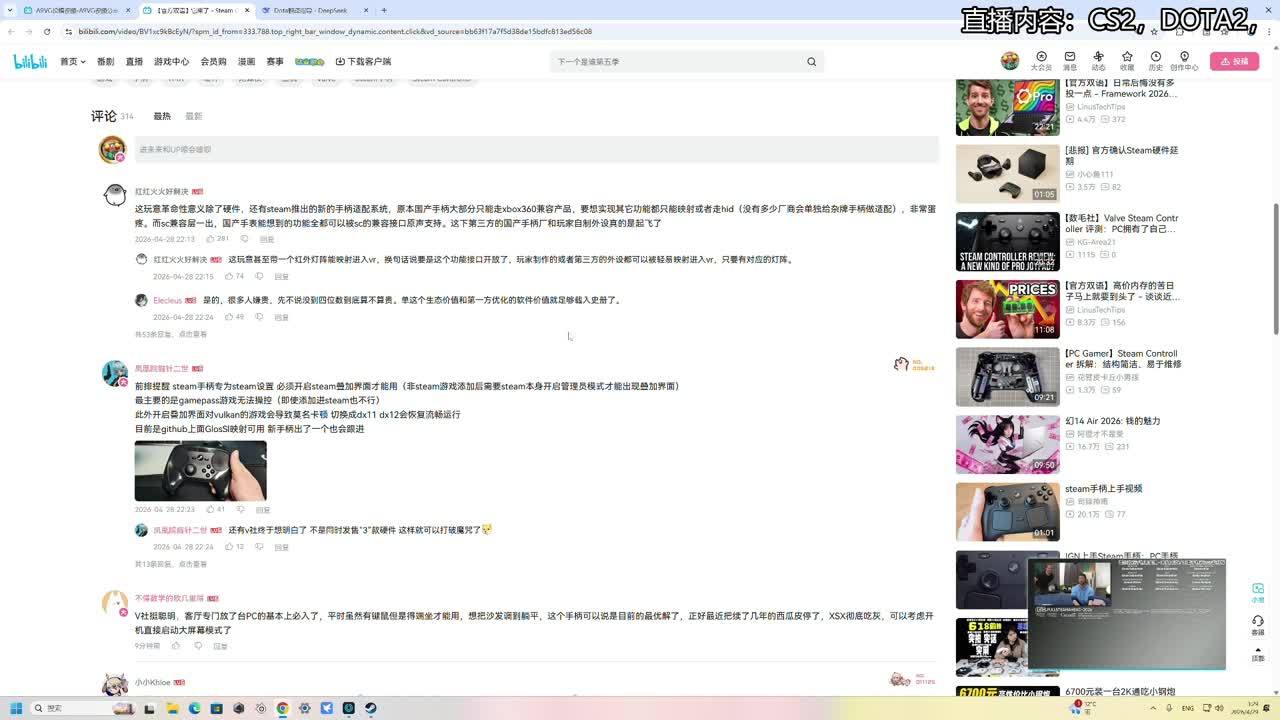The image size is (1280, 720).
Task: Click the pink 投稿 upload button
Action: coord(1234,62)
